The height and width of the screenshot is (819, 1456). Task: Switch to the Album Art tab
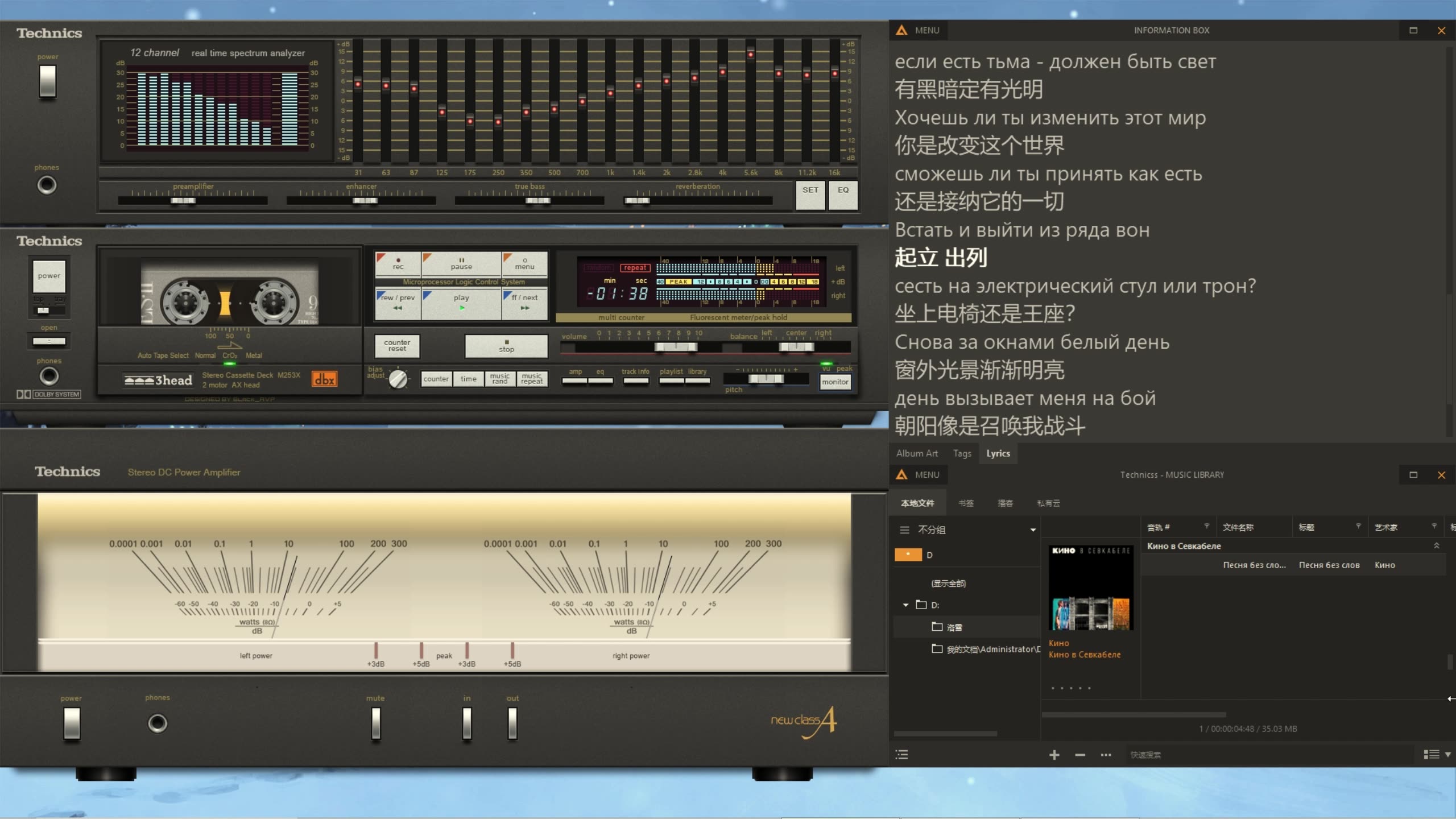(917, 453)
